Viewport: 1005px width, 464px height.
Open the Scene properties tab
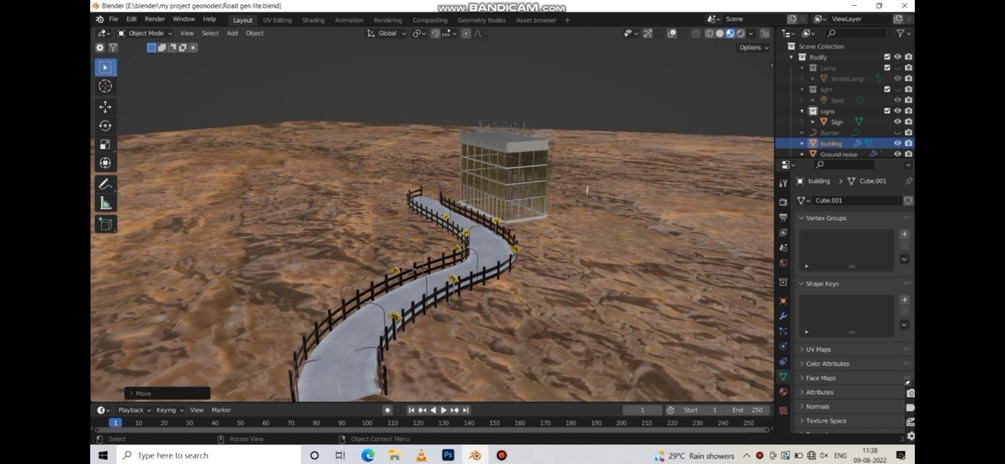pyautogui.click(x=783, y=247)
